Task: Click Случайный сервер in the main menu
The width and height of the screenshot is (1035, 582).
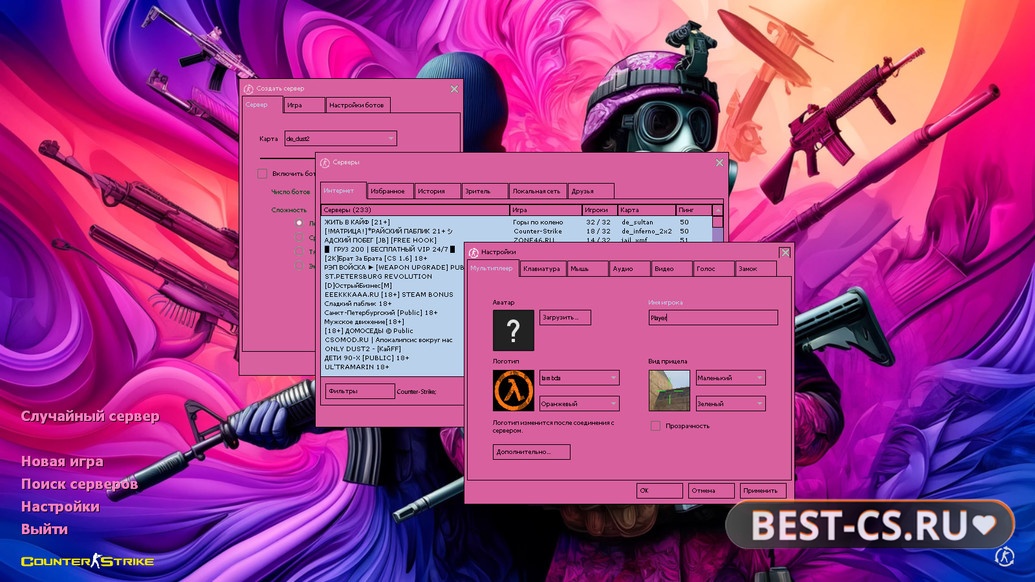Action: point(90,416)
